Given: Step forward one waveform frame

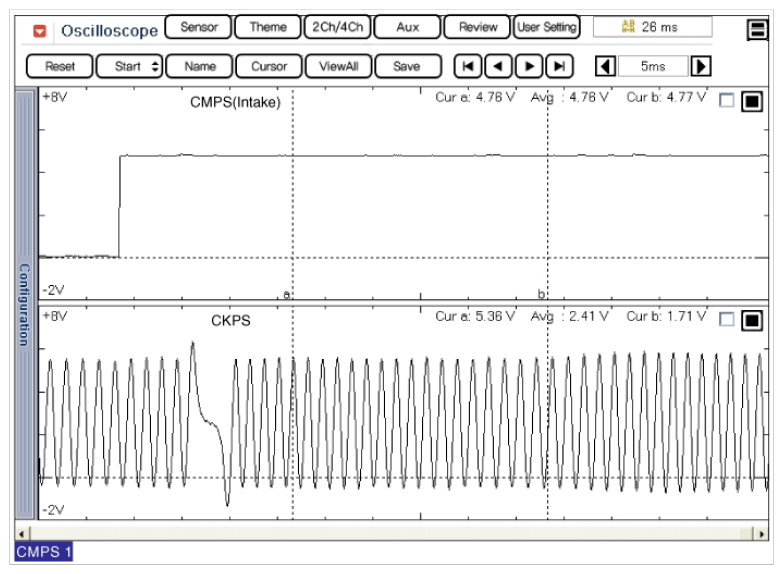Looking at the screenshot, I should coord(529,67).
